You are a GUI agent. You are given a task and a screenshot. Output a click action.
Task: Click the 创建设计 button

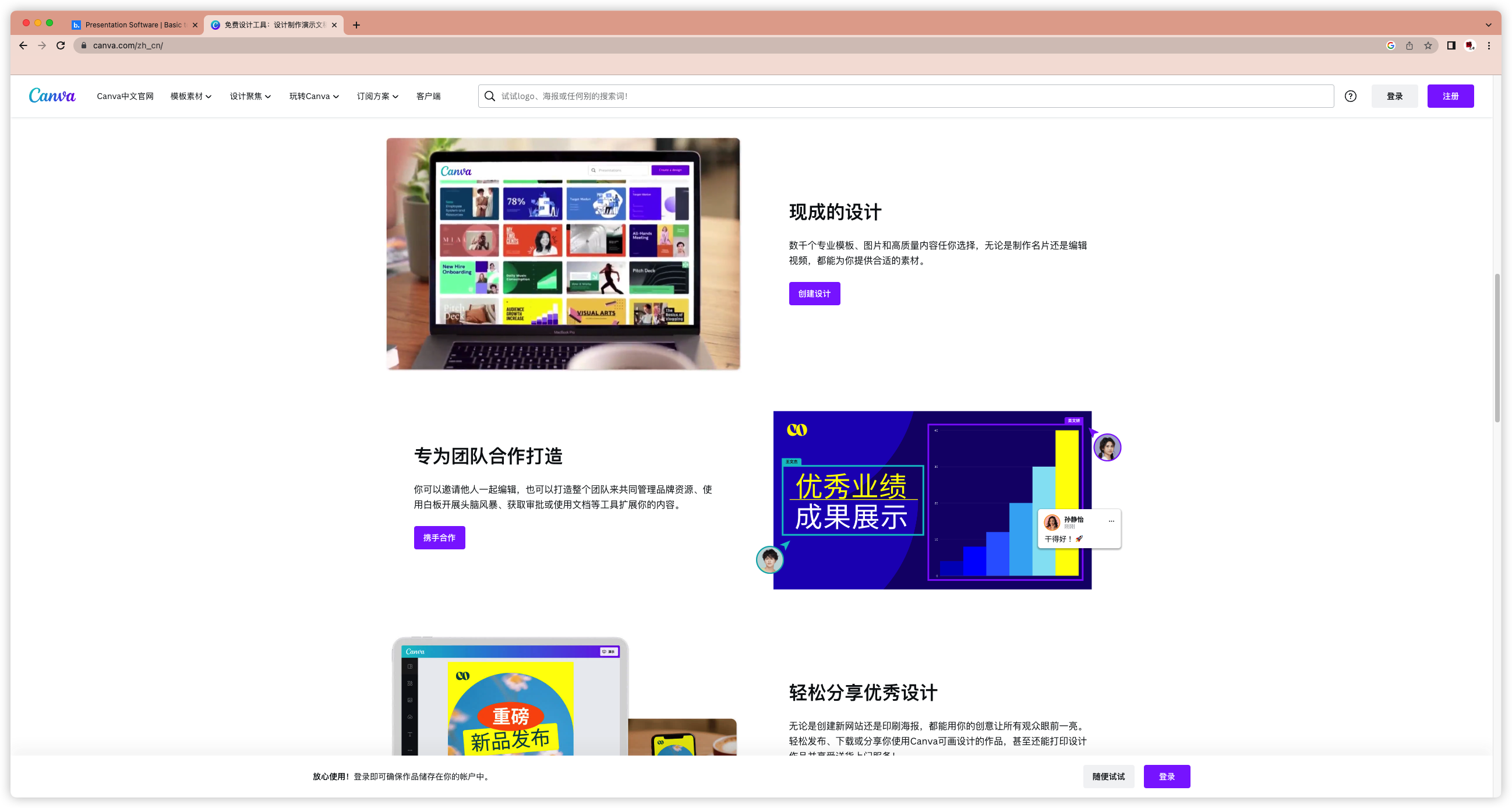click(814, 293)
